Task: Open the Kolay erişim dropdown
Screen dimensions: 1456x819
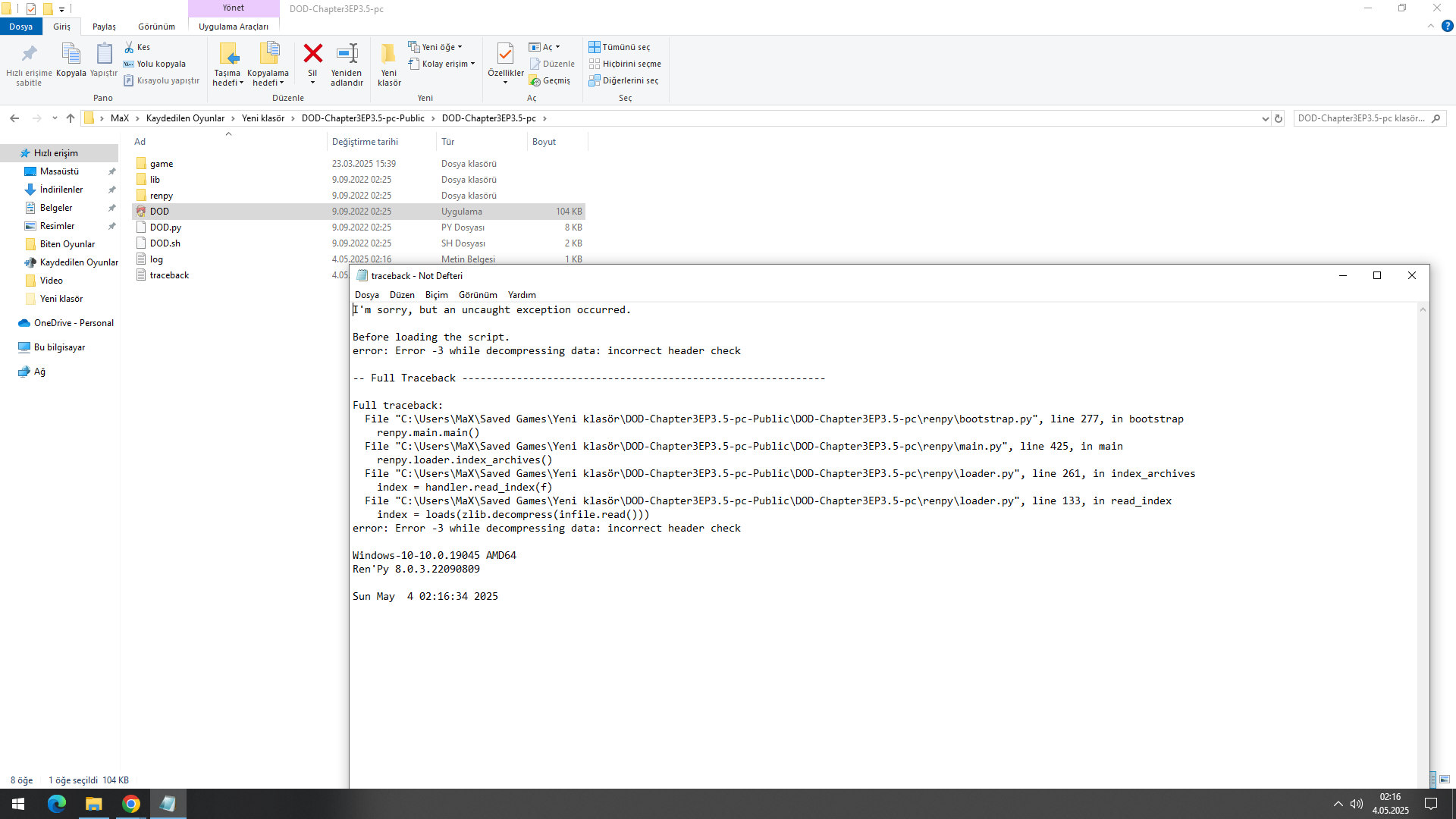Action: tap(443, 64)
